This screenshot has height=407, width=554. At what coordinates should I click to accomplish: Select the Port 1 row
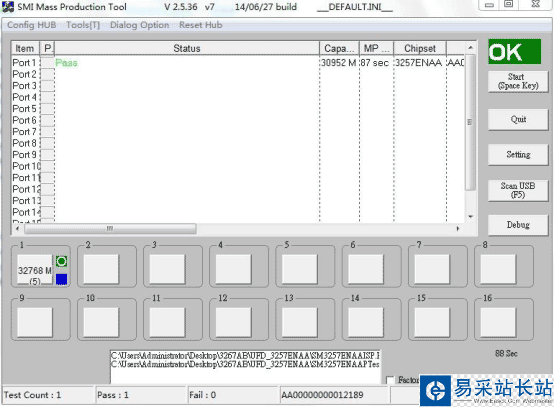238,63
